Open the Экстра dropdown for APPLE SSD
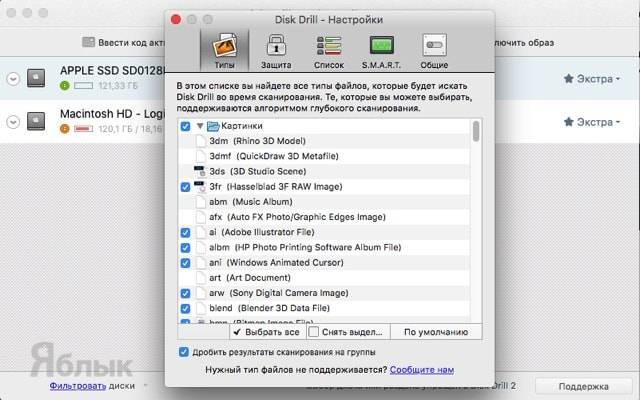The height and width of the screenshot is (400, 640). click(592, 79)
